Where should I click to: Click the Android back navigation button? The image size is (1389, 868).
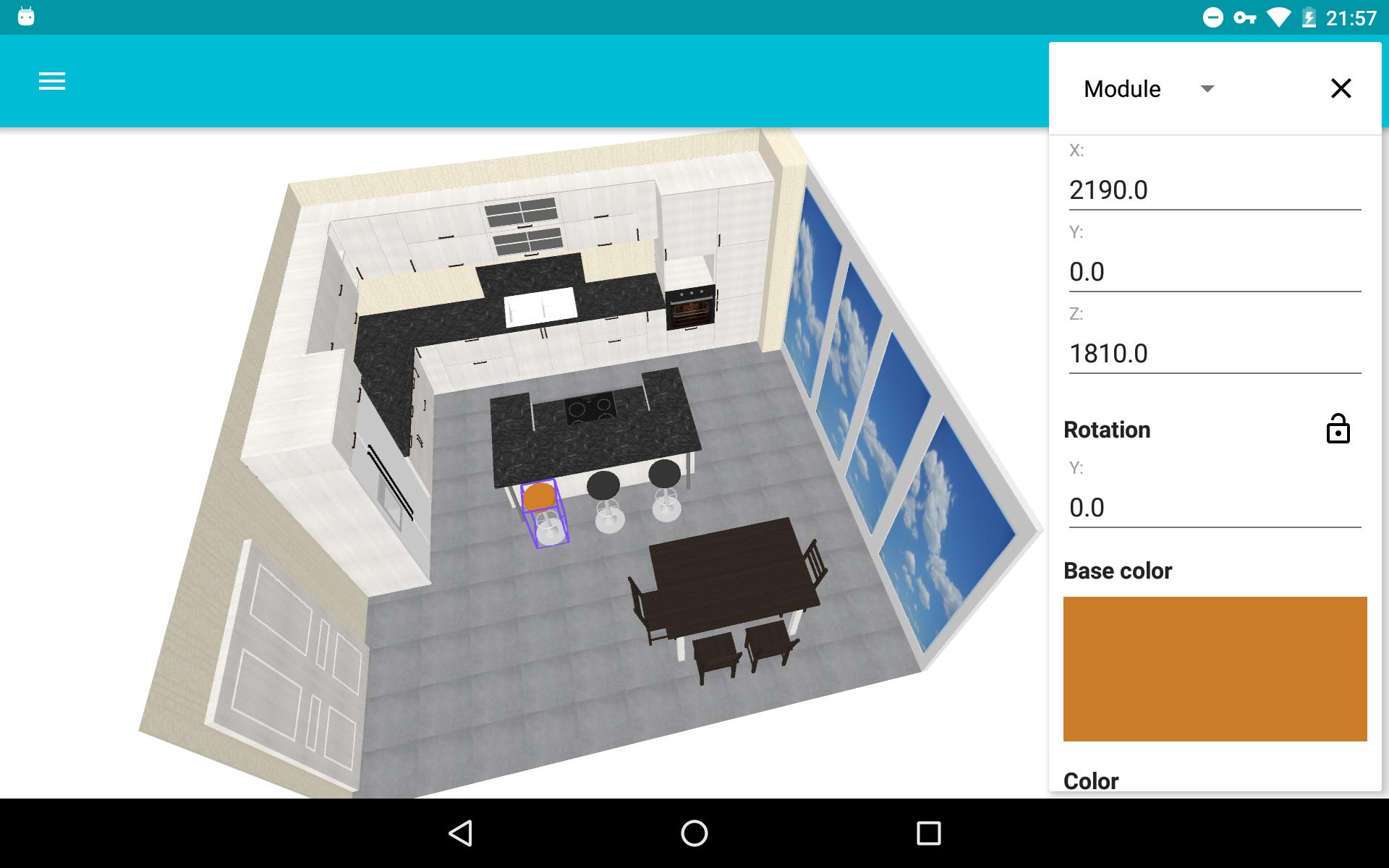464,834
